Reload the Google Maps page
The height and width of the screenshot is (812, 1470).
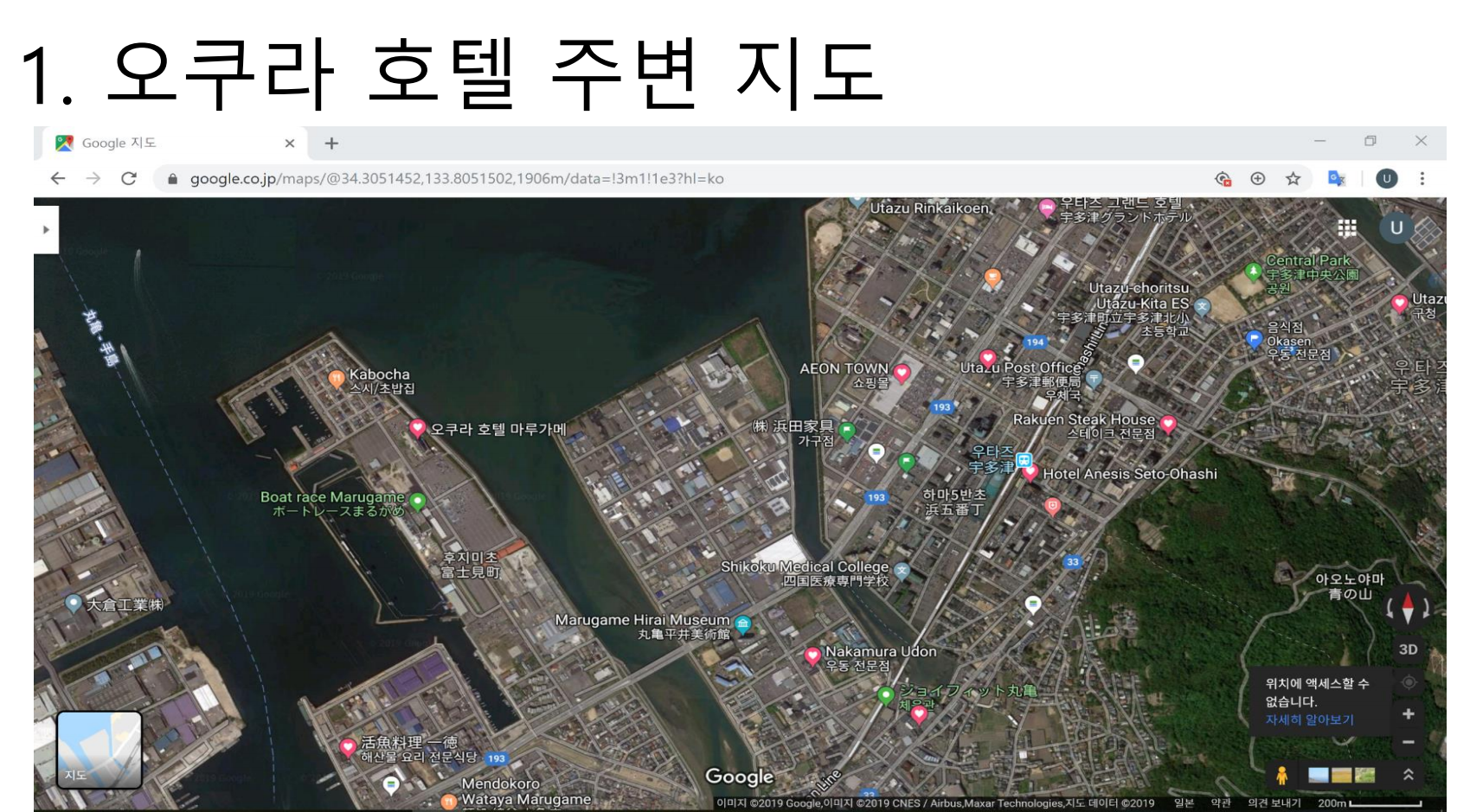pyautogui.click(x=129, y=178)
